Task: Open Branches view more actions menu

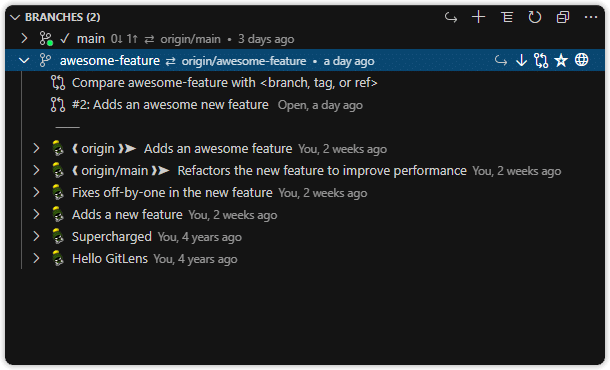Action: point(591,17)
